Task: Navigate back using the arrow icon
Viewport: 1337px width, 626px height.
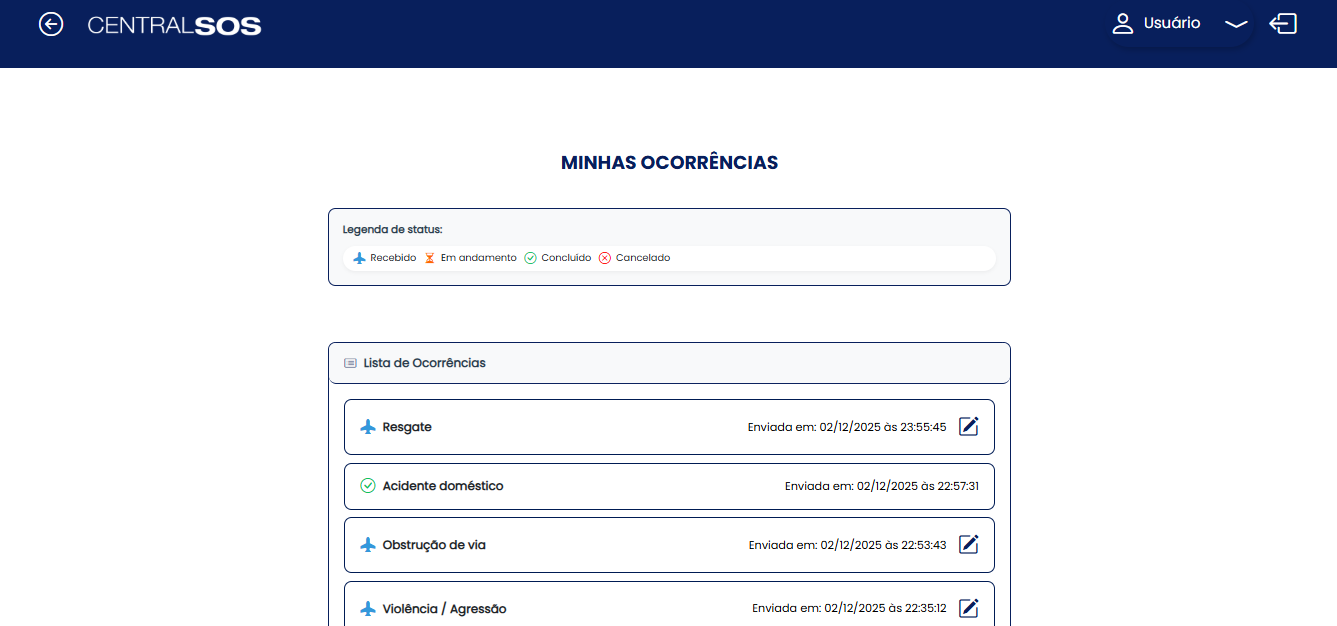Action: pos(50,24)
